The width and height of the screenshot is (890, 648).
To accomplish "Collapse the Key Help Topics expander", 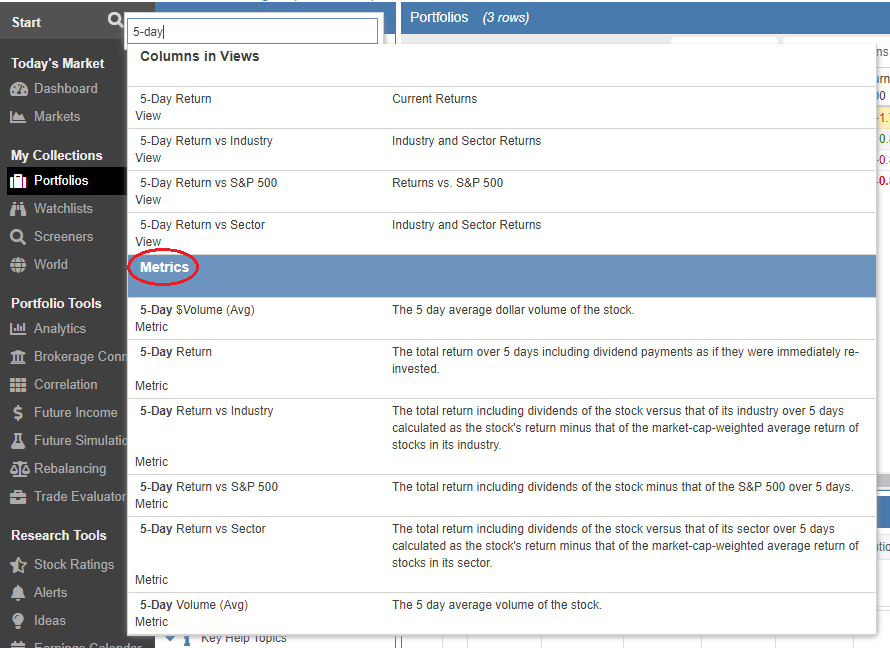I will pos(170,638).
